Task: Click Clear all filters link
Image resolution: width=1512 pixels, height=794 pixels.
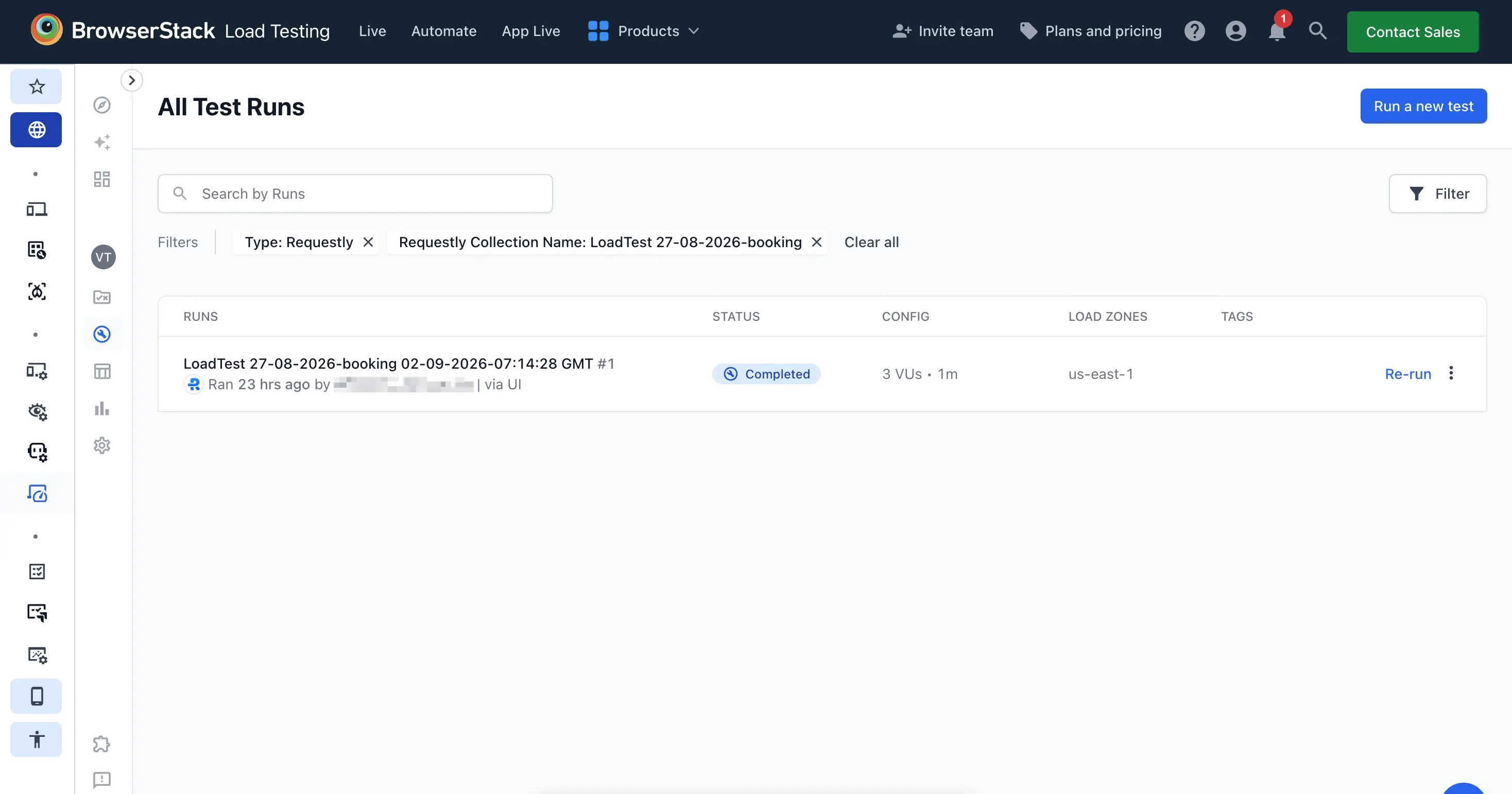Action: (x=872, y=243)
